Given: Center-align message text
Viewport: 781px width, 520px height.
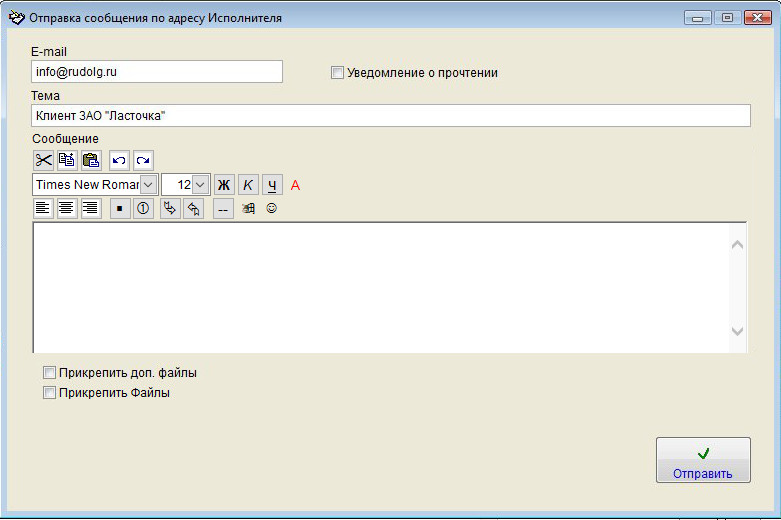Looking at the screenshot, I should (67, 208).
